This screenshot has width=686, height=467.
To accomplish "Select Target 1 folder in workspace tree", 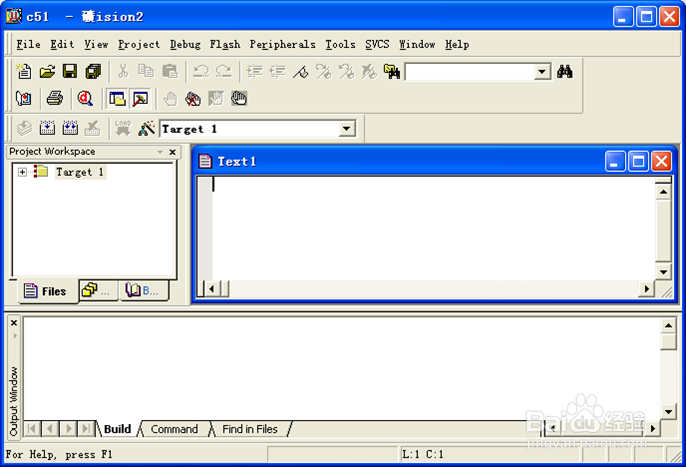I will [x=80, y=172].
